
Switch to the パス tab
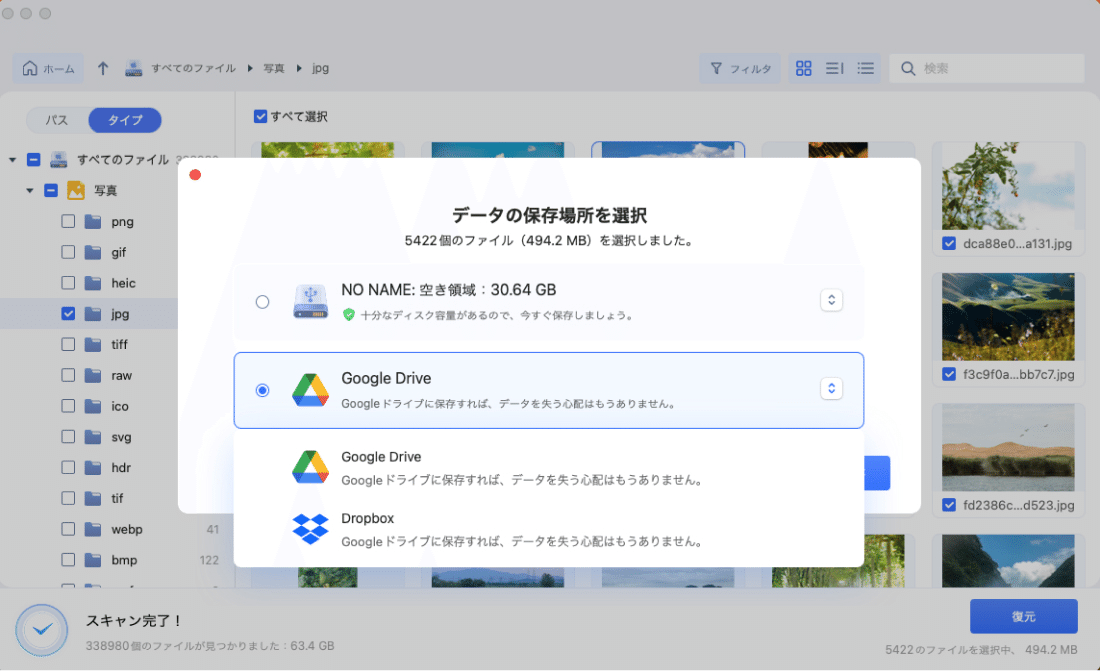[58, 120]
